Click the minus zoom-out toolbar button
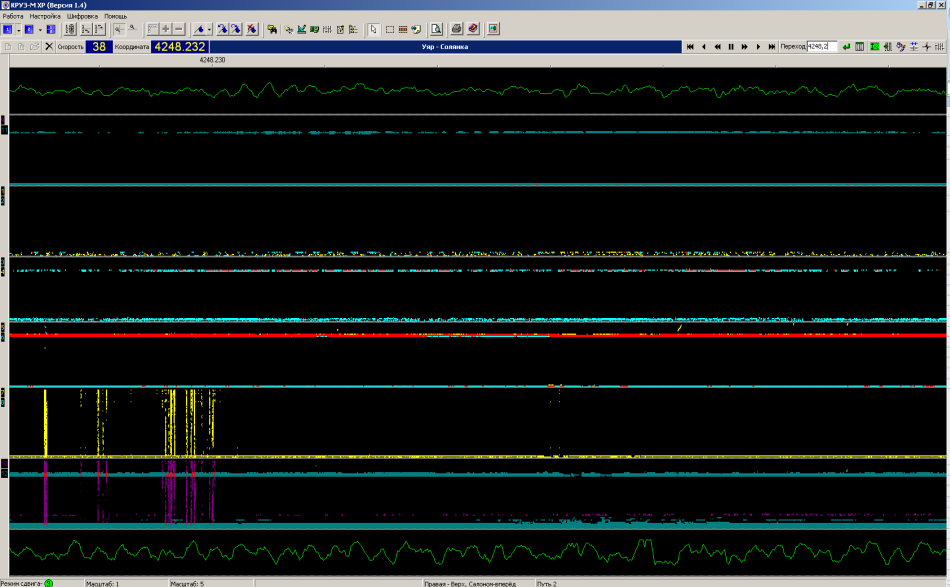950x587 pixels. pyautogui.click(x=179, y=29)
